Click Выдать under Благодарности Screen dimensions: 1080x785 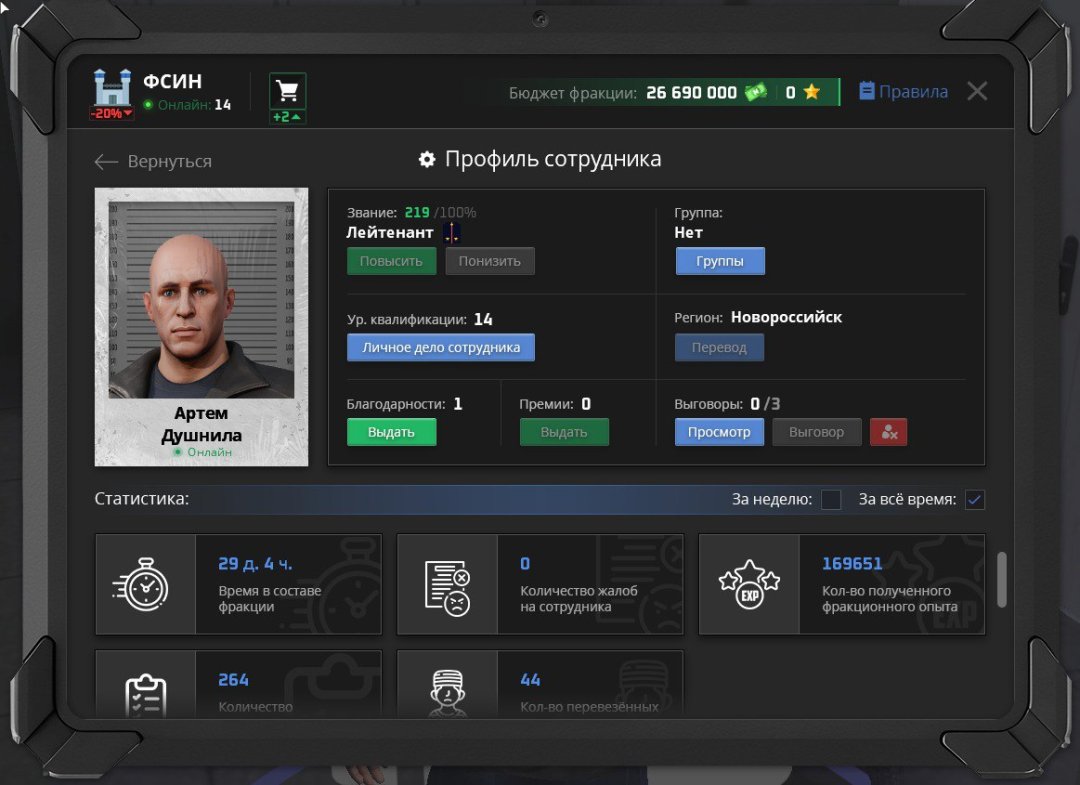(x=392, y=432)
